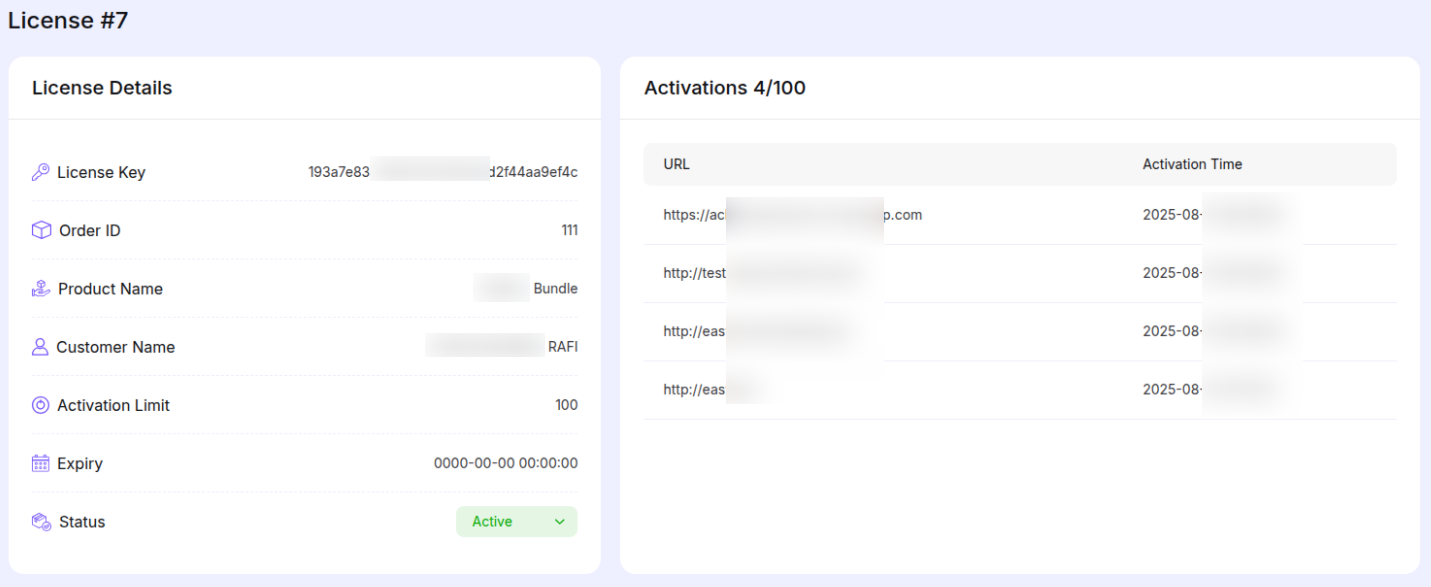Select the URL column header
The image size is (1431, 587).
pyautogui.click(x=676, y=164)
